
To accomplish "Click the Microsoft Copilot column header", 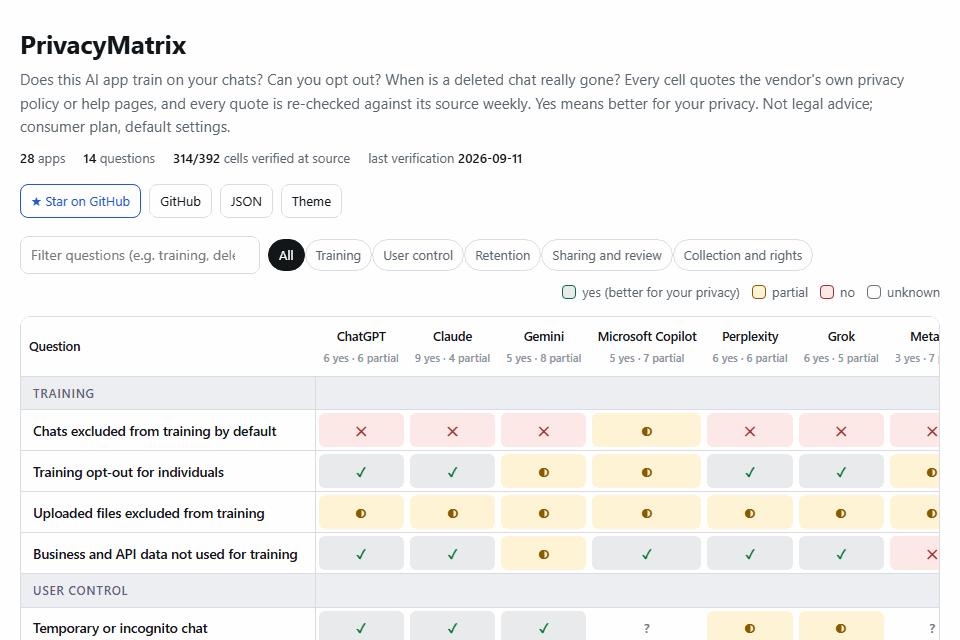I will pyautogui.click(x=647, y=346).
